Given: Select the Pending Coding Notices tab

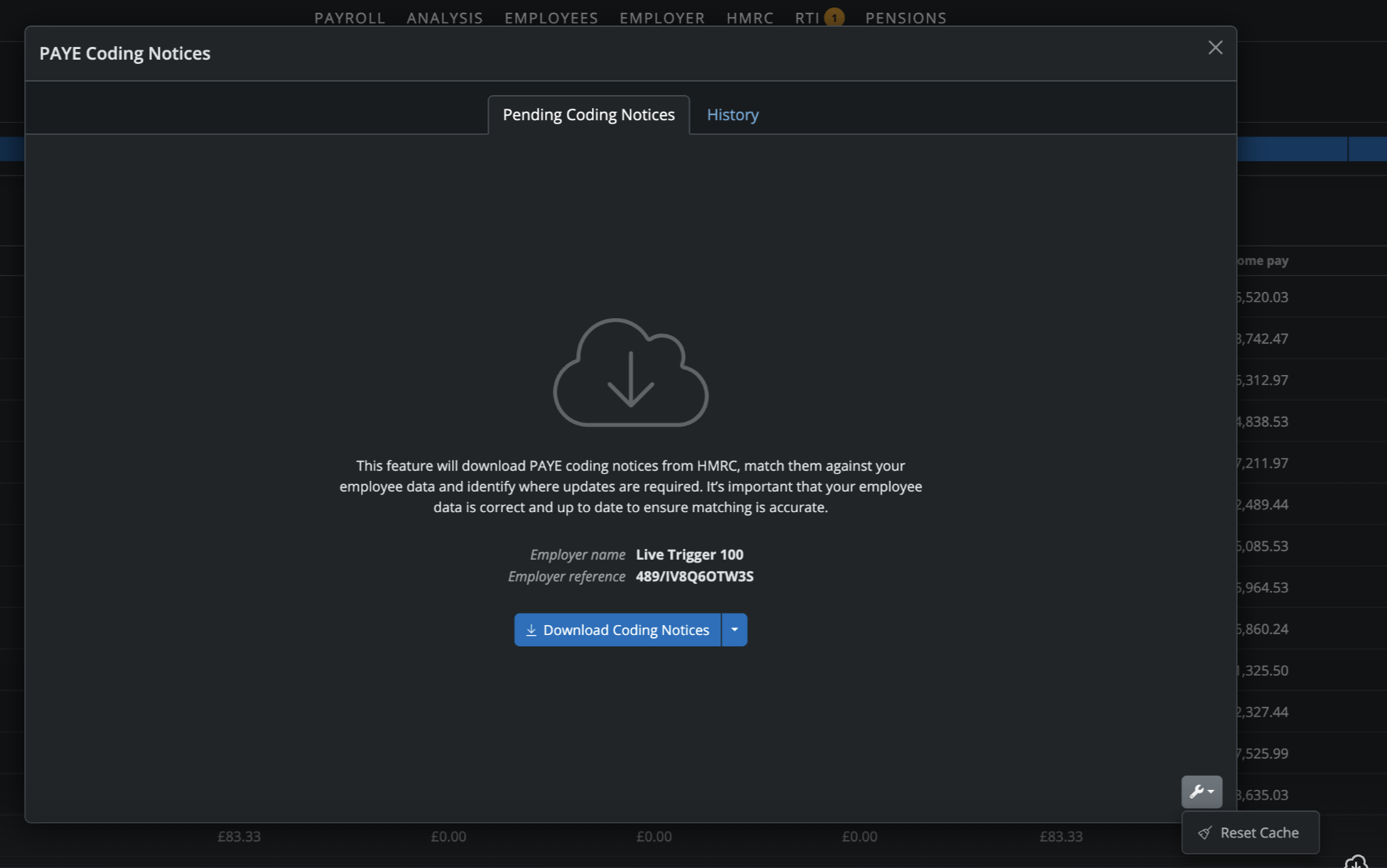Looking at the screenshot, I should (588, 114).
